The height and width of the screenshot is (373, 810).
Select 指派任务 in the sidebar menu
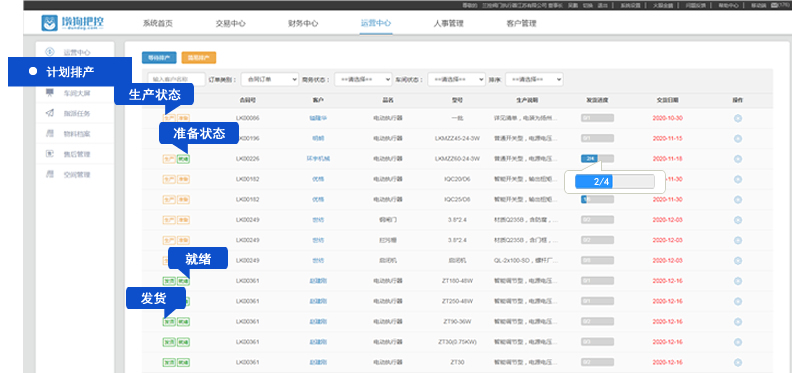click(x=76, y=113)
